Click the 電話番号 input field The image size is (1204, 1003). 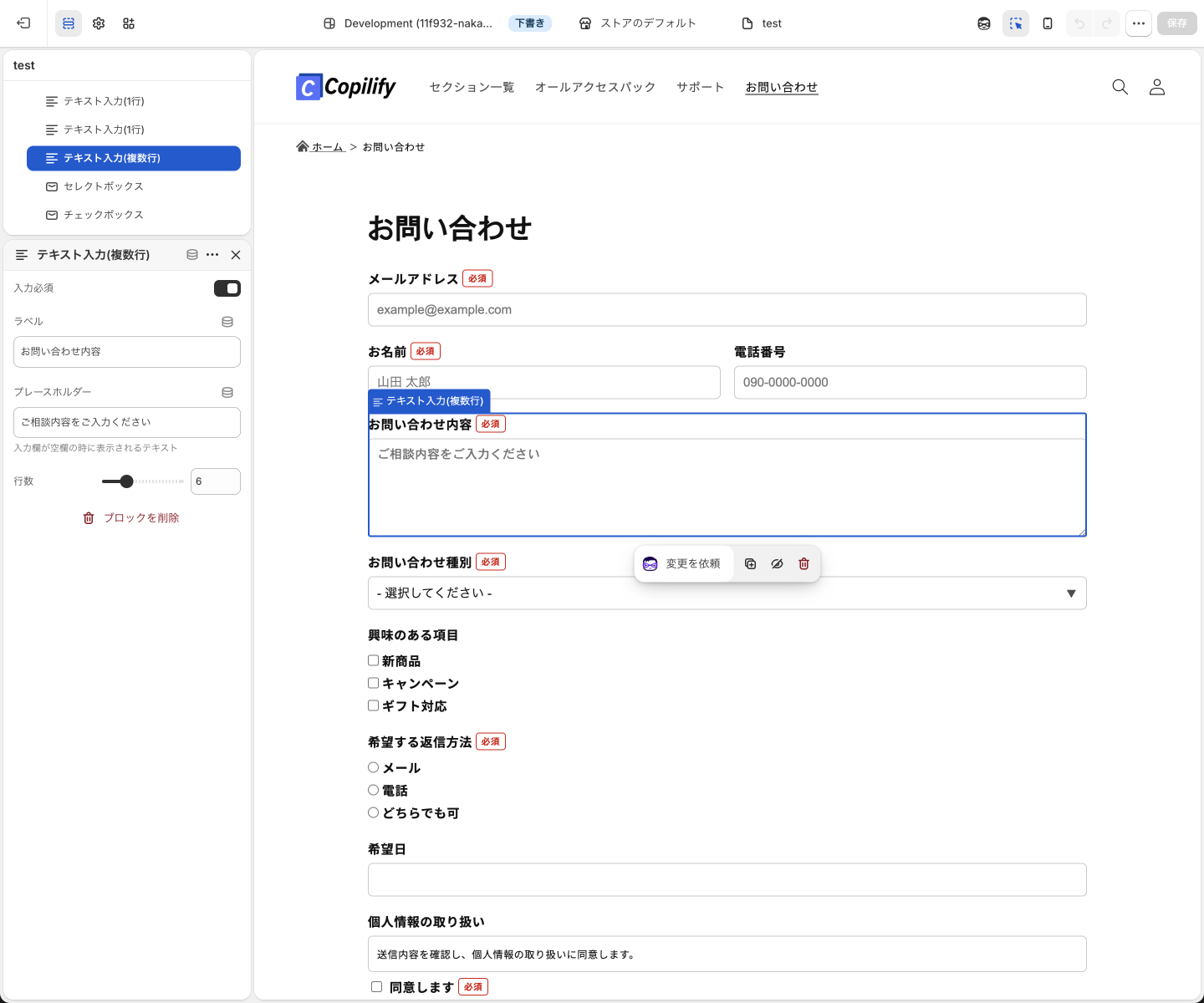tap(911, 383)
